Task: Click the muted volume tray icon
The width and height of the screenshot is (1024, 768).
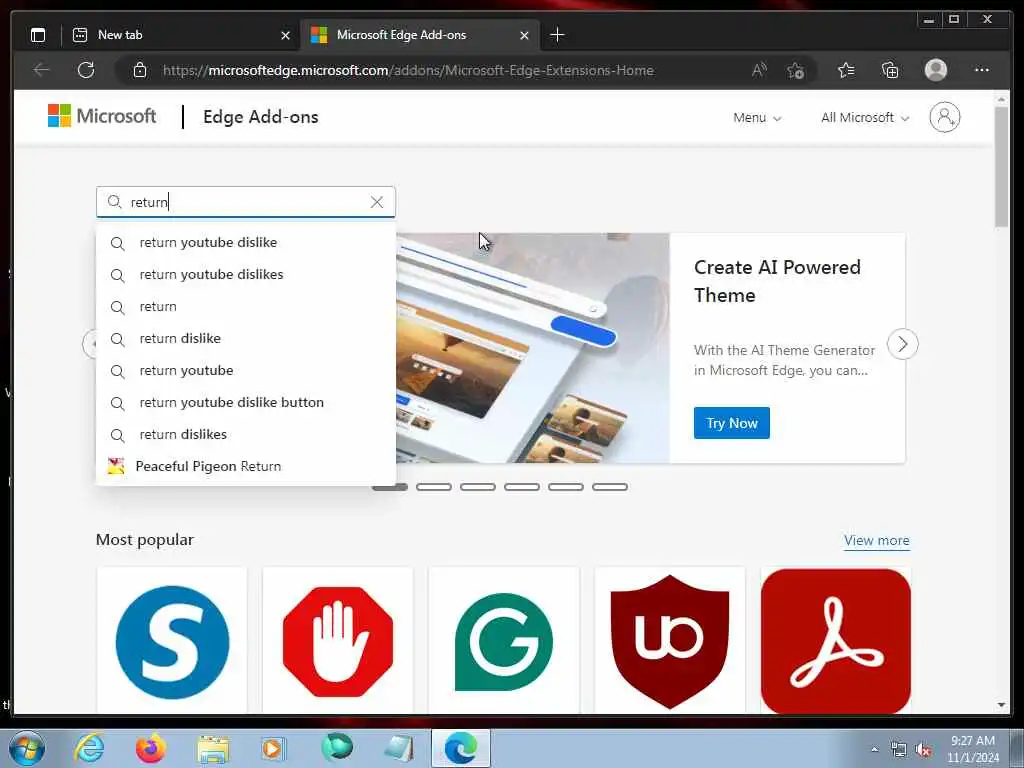Action: pyautogui.click(x=923, y=750)
